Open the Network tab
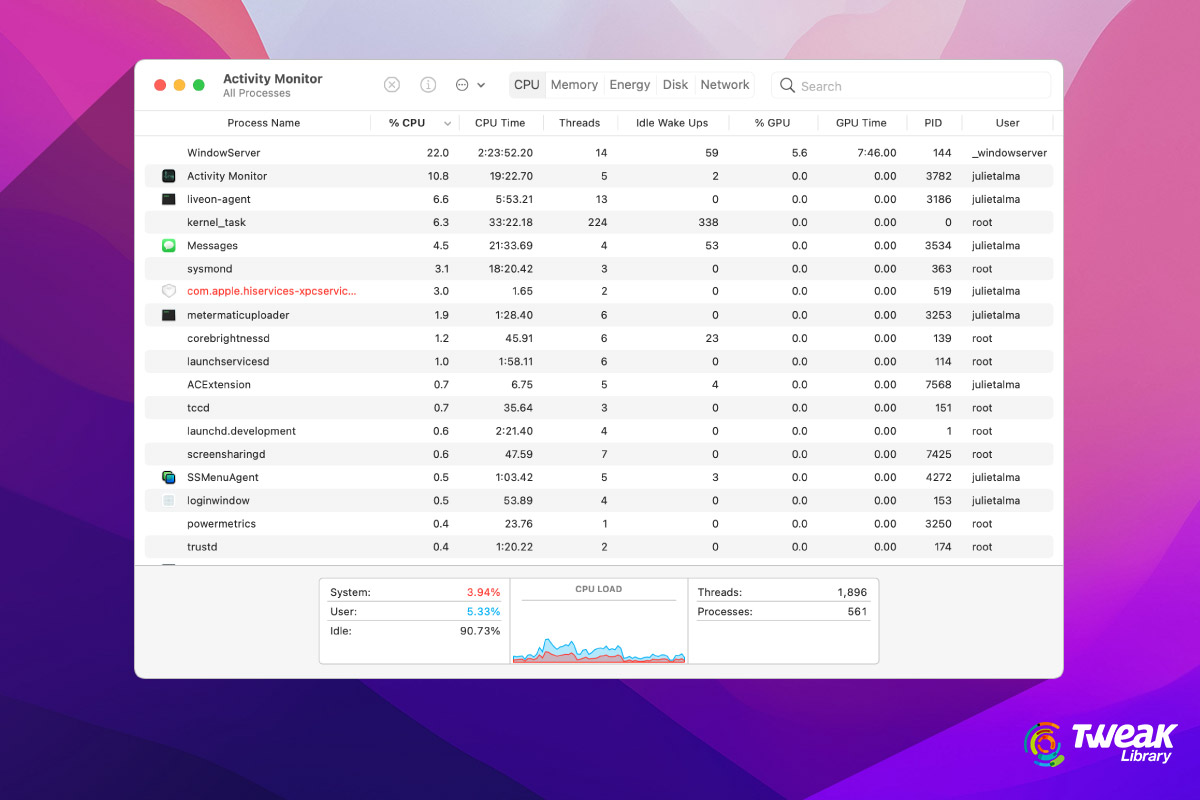Image resolution: width=1200 pixels, height=800 pixels. pyautogui.click(x=724, y=84)
